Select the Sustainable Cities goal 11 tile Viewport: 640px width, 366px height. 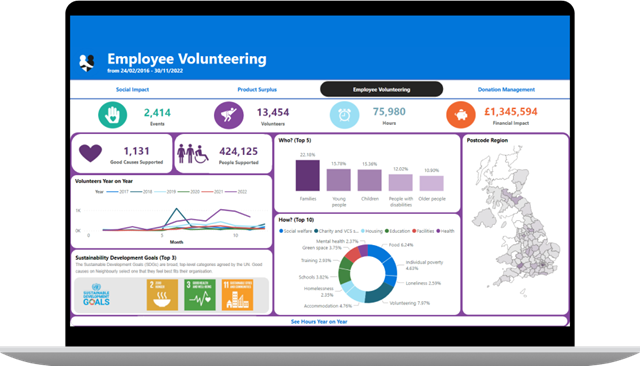(x=238, y=295)
